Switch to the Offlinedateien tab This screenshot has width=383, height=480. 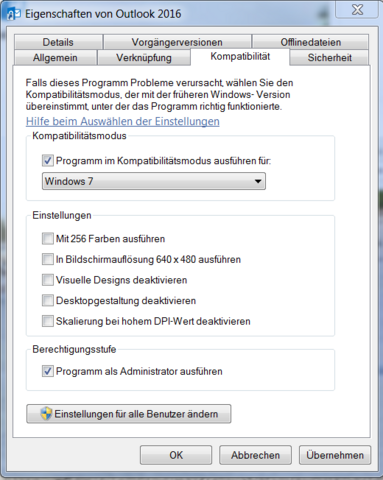[310, 42]
